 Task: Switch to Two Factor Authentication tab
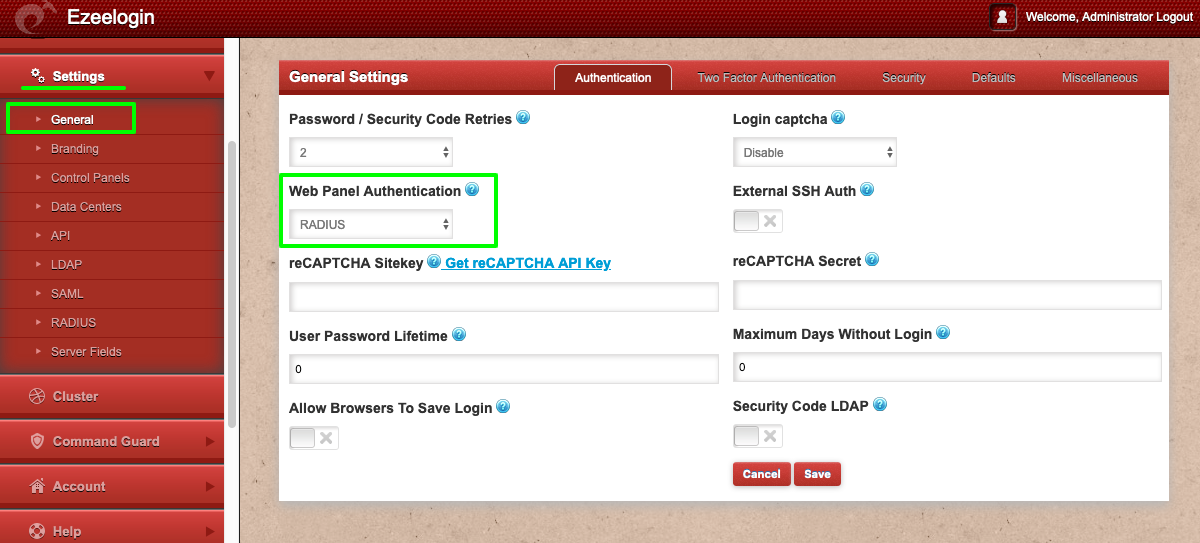coord(767,78)
